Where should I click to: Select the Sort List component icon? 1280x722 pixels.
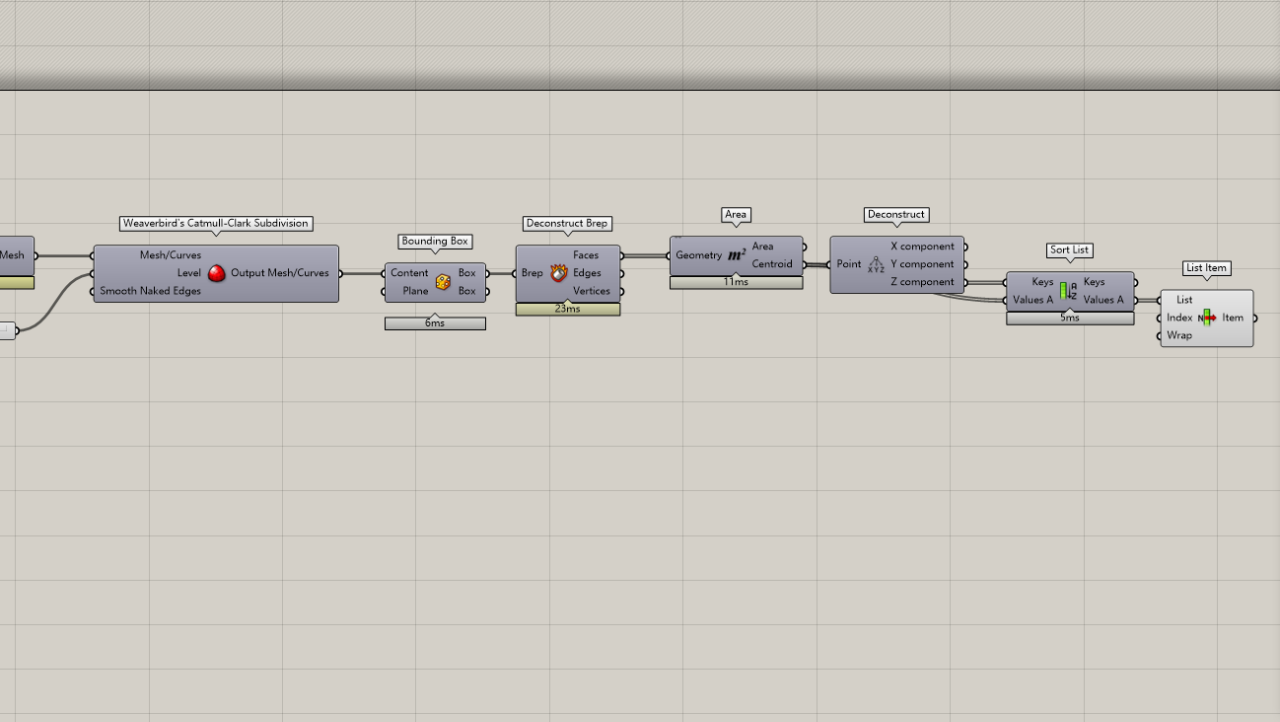(1068, 291)
